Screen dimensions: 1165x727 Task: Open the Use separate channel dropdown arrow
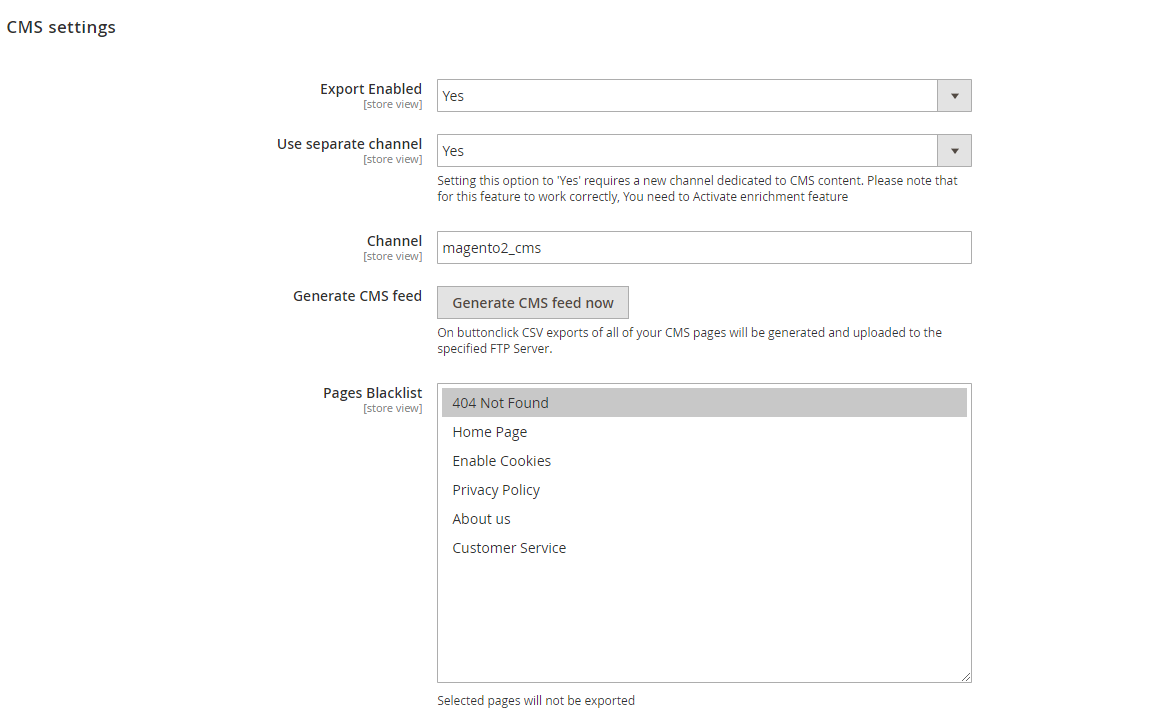(954, 150)
